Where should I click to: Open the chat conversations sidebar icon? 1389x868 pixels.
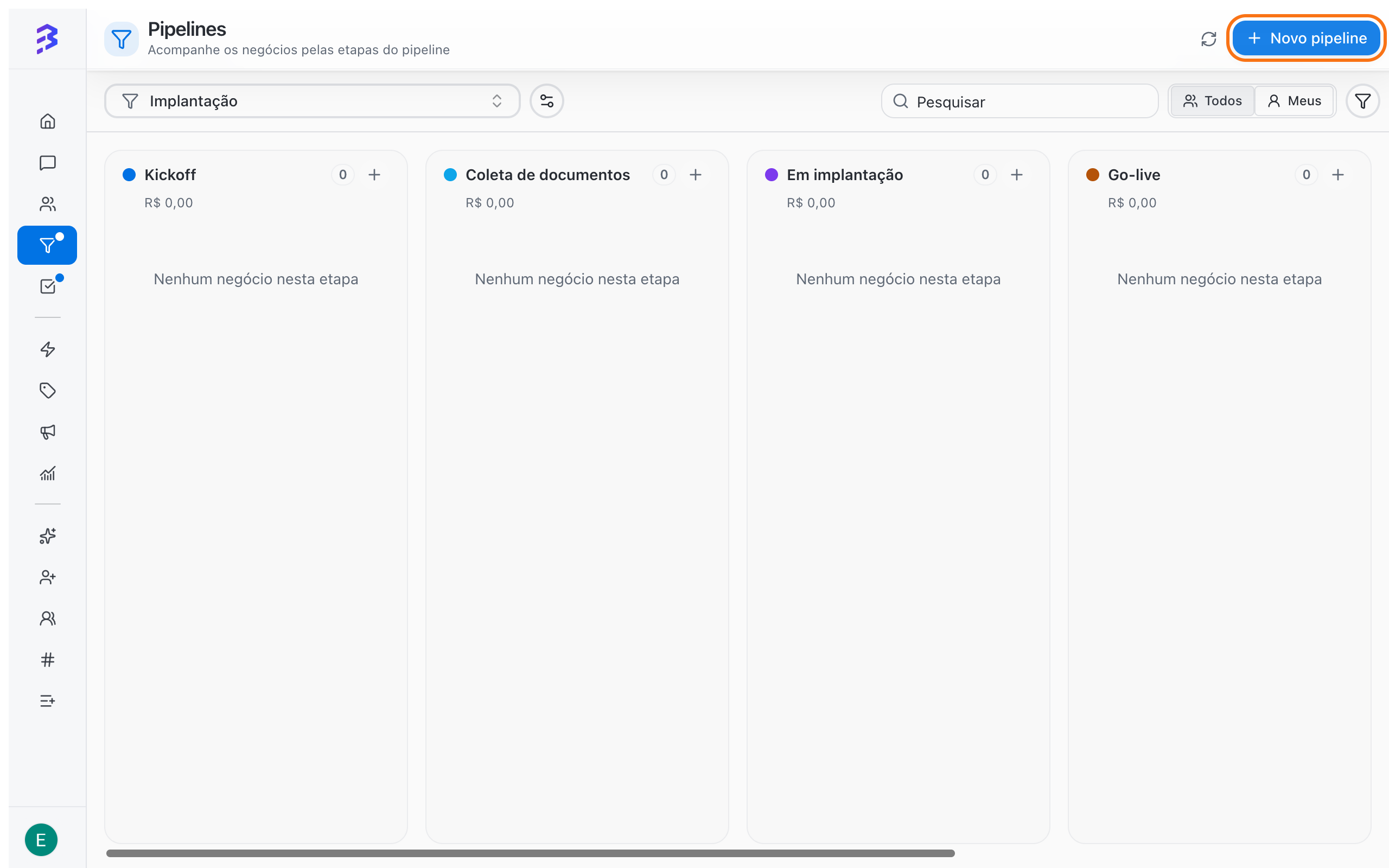pos(48,162)
